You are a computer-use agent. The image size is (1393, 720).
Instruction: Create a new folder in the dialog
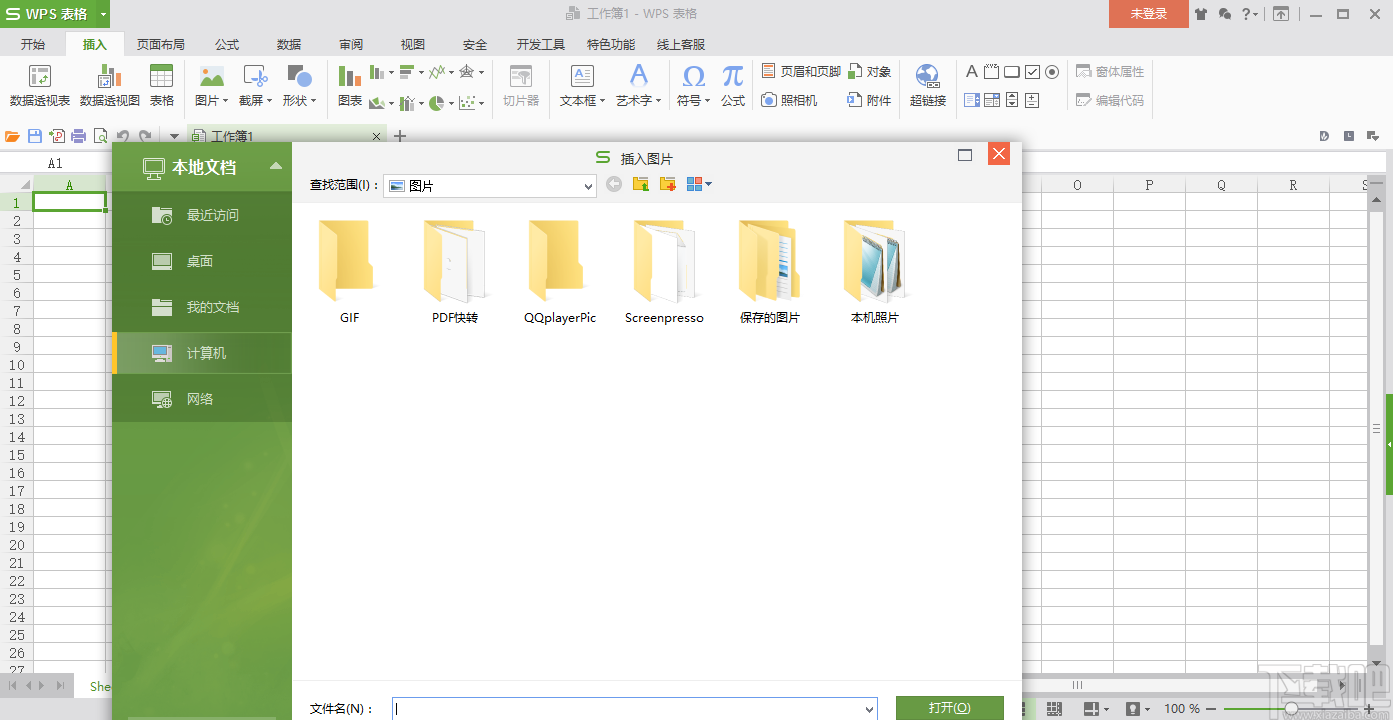[665, 184]
